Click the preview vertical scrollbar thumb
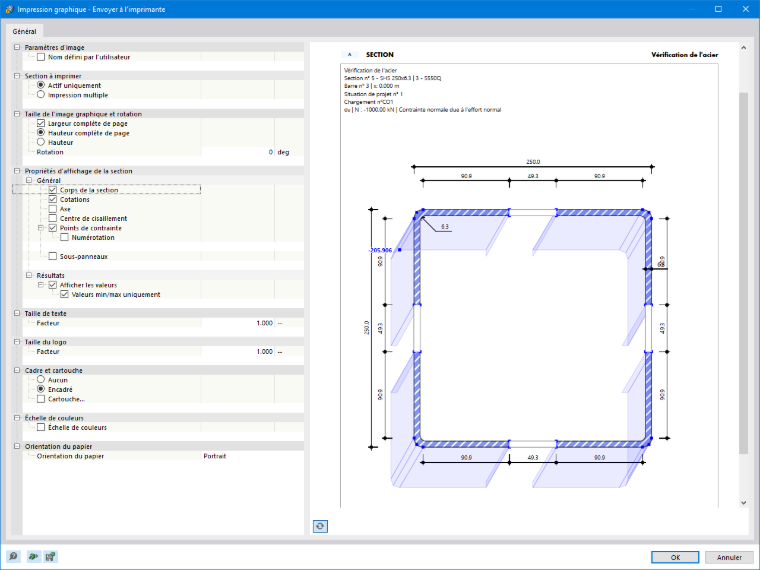 tap(743, 272)
